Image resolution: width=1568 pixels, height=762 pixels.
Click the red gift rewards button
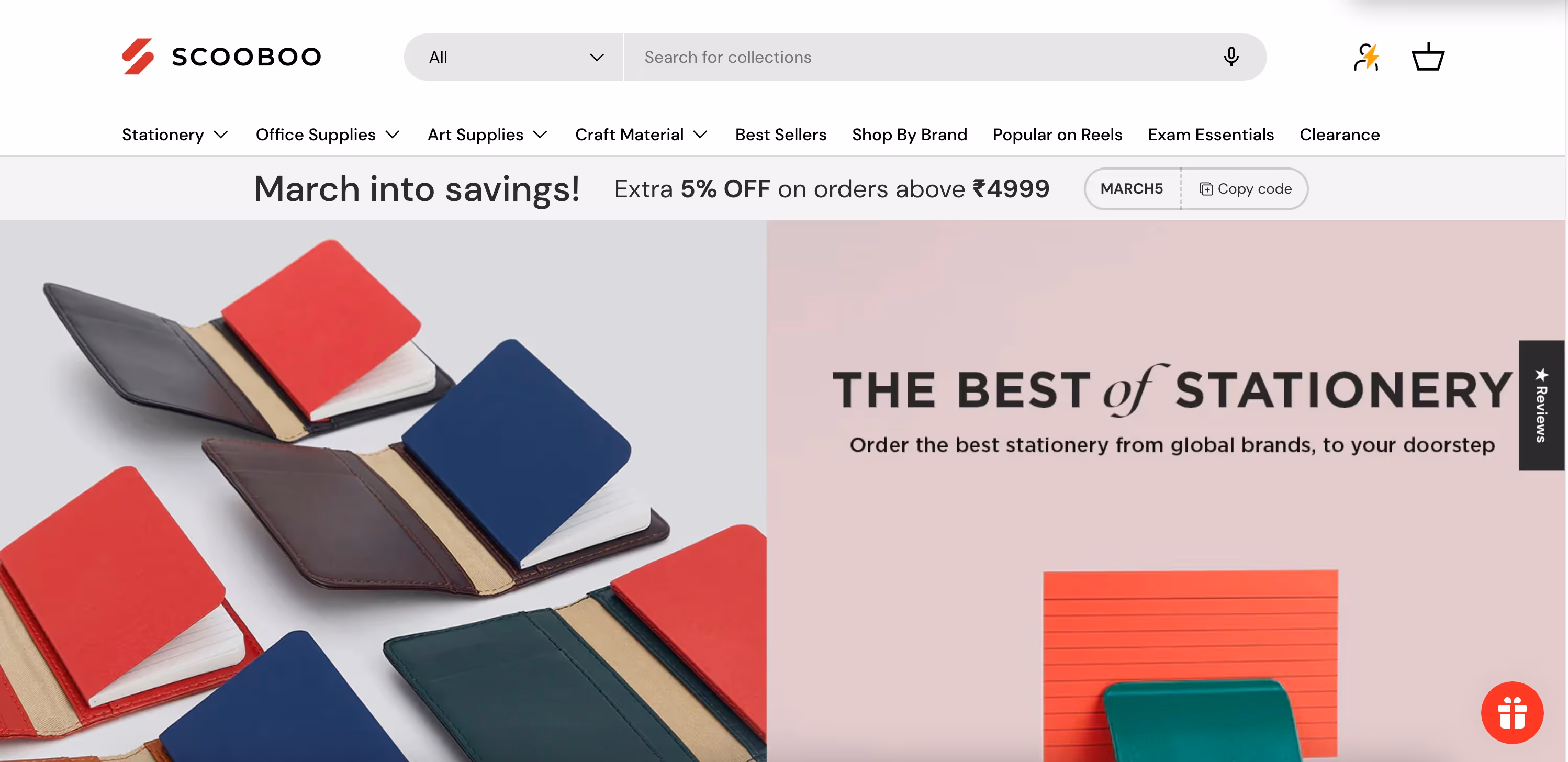click(1512, 712)
